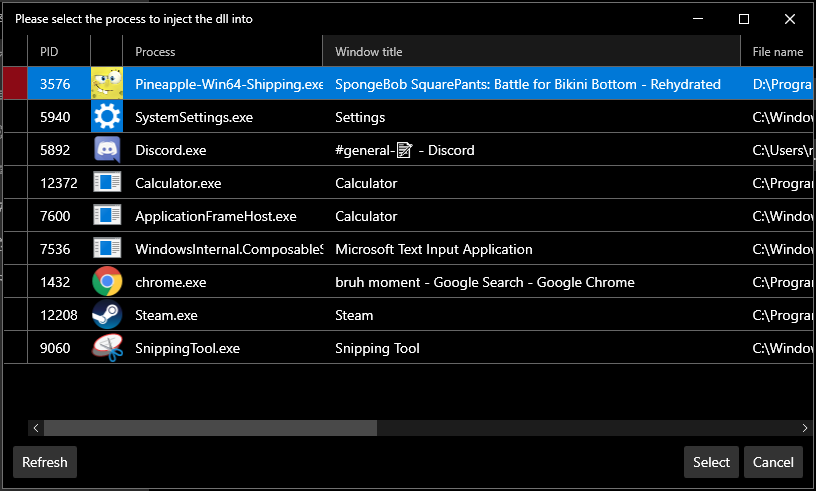Click the Discord process icon
The height and width of the screenshot is (491, 816).
pos(107,150)
